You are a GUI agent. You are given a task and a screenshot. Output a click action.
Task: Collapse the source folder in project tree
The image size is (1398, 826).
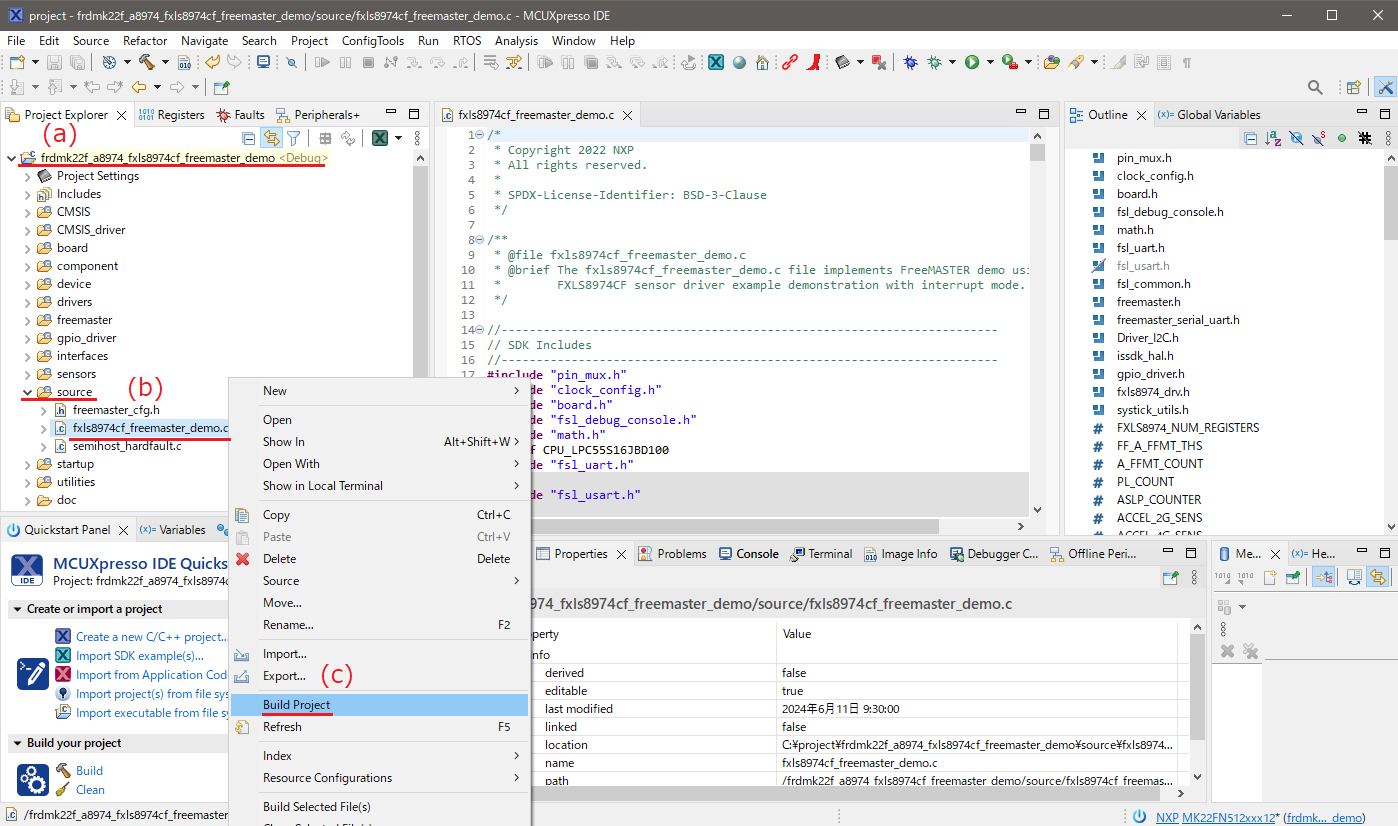[x=27, y=392]
